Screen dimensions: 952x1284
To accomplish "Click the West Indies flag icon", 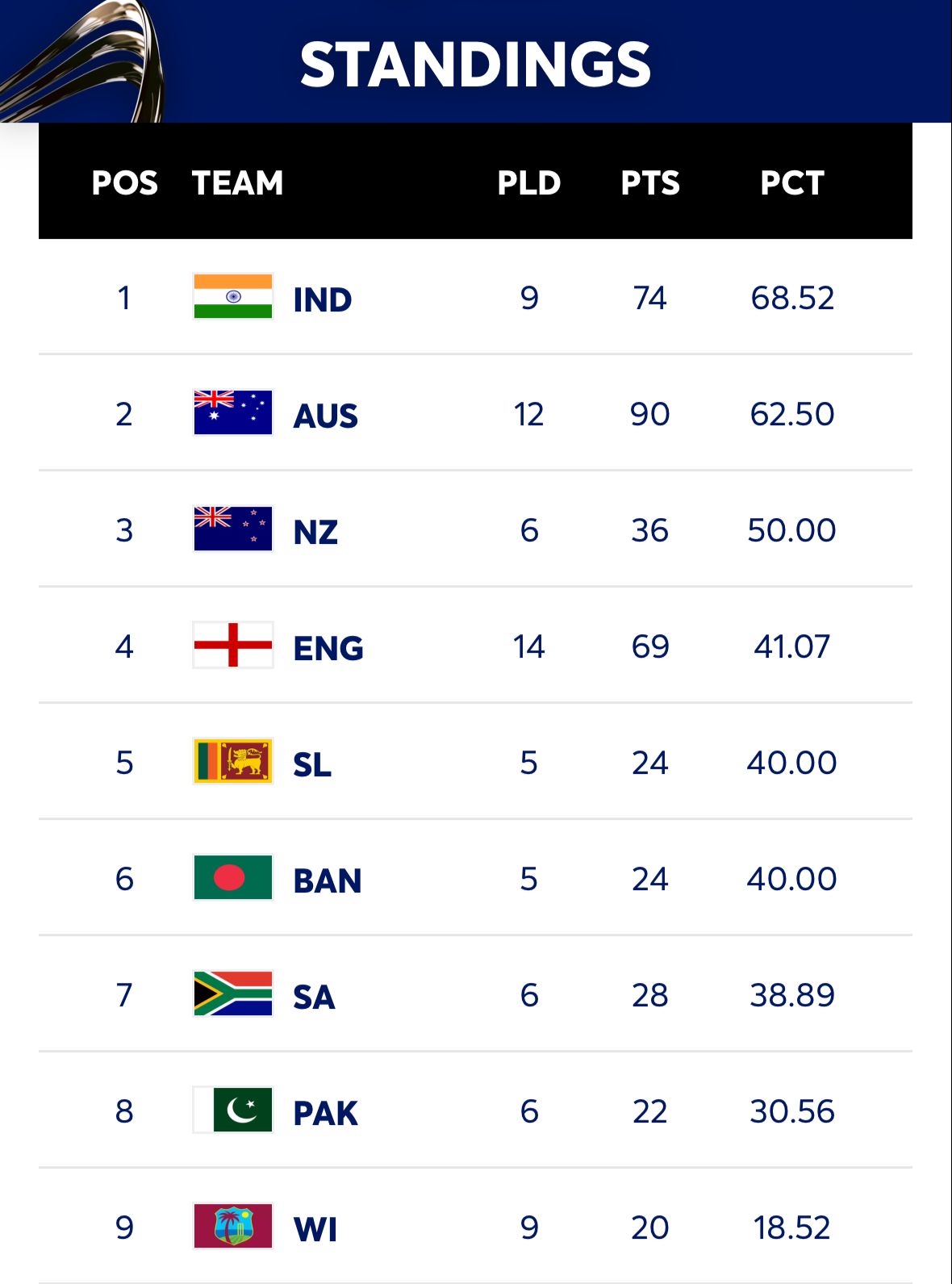I will pos(233,1227).
